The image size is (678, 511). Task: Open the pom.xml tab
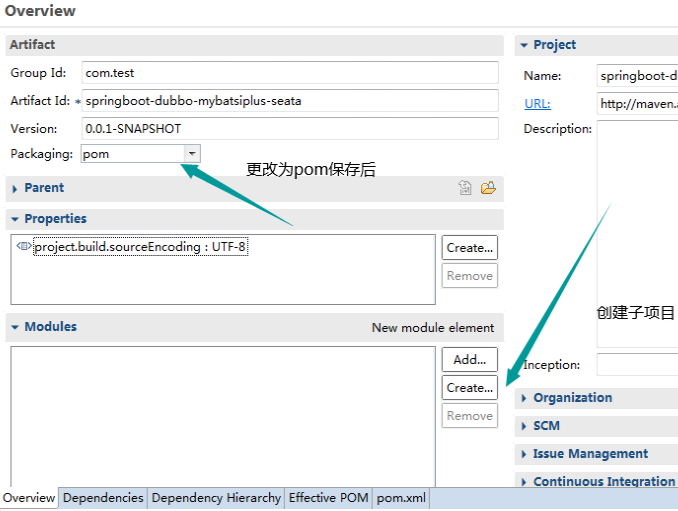400,498
